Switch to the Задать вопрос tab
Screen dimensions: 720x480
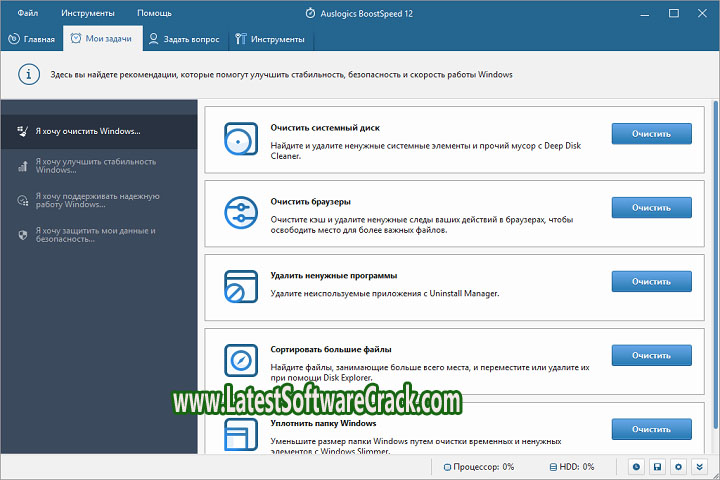coord(183,40)
